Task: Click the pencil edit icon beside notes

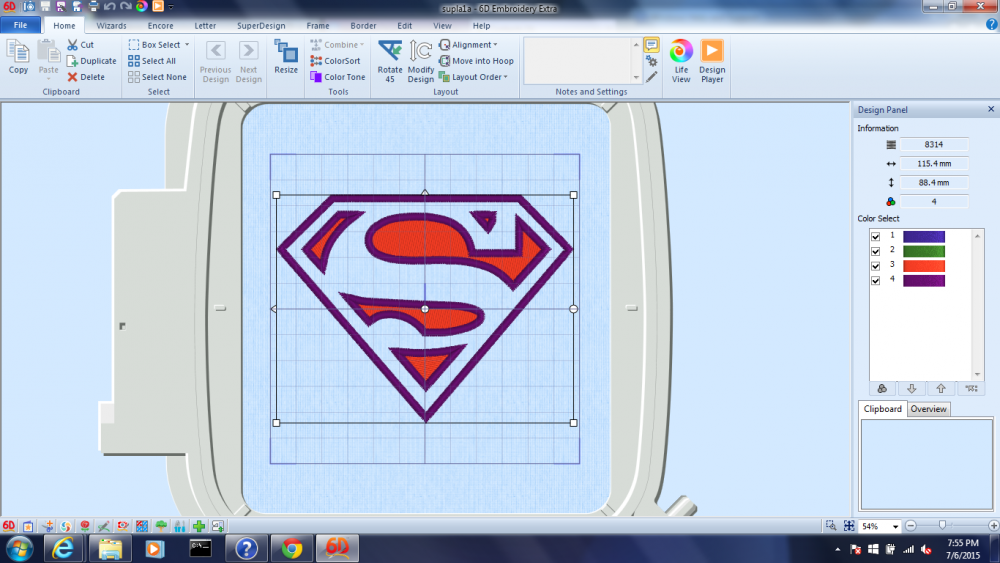Action: point(651,77)
